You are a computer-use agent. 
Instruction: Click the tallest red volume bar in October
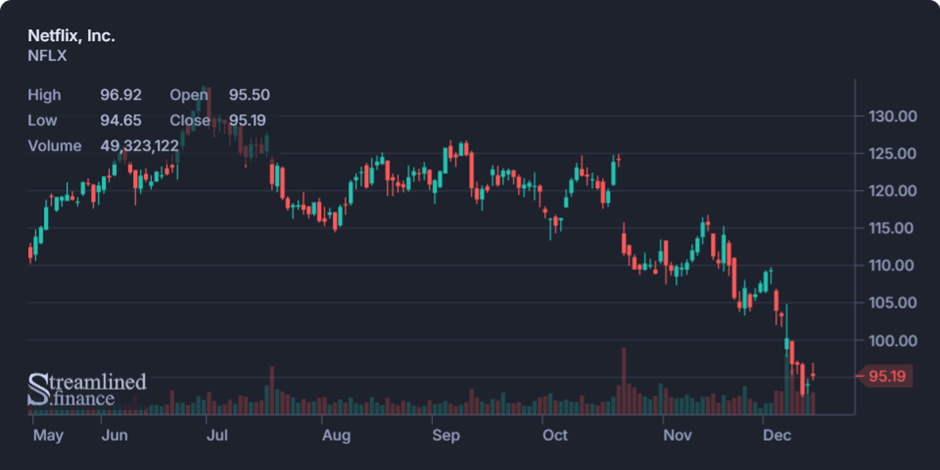[x=624, y=381]
